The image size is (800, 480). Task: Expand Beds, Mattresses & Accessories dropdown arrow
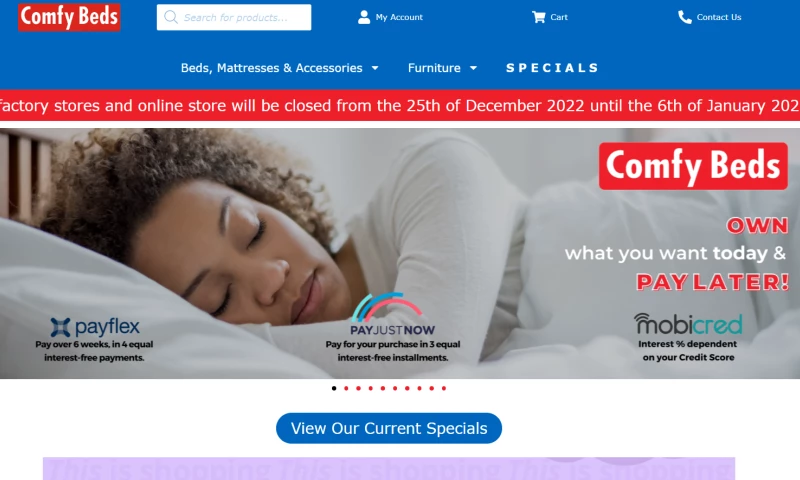[375, 68]
